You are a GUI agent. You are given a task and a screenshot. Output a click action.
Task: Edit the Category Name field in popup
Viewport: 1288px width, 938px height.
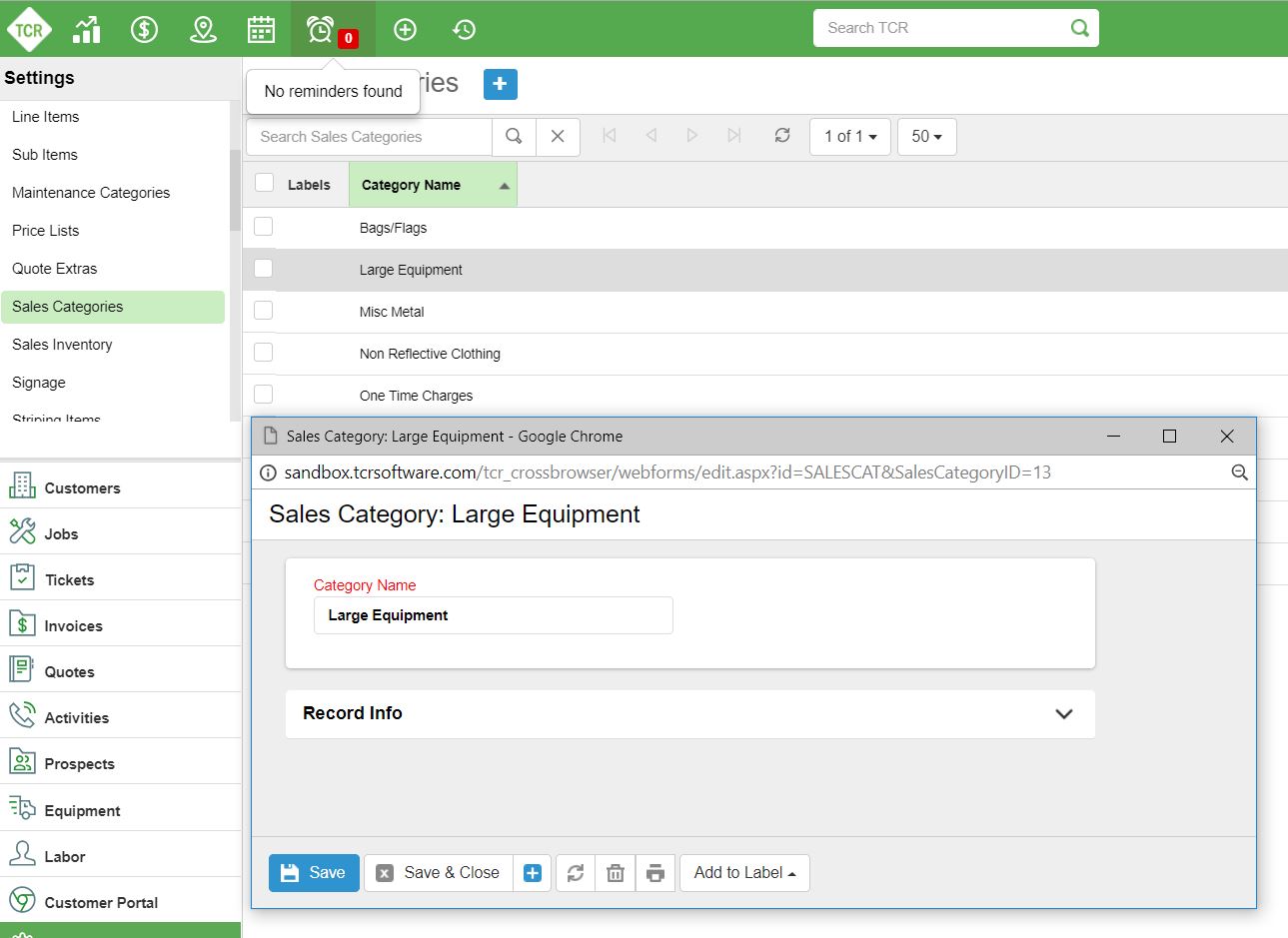493,615
